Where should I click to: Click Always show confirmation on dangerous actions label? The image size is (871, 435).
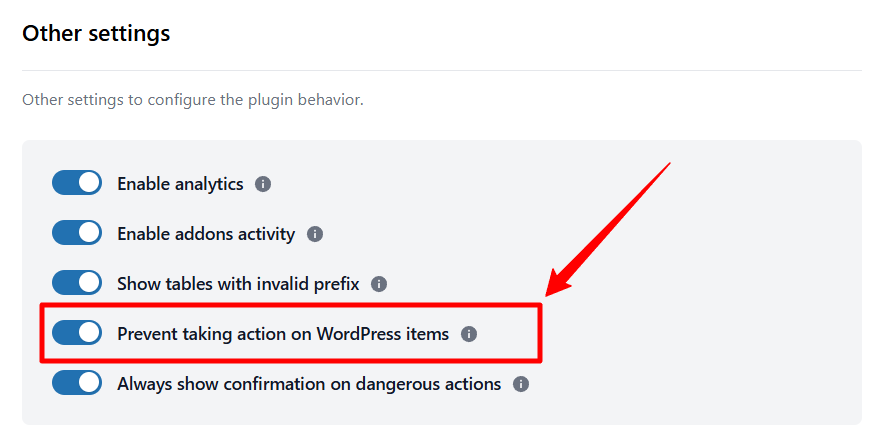309,384
